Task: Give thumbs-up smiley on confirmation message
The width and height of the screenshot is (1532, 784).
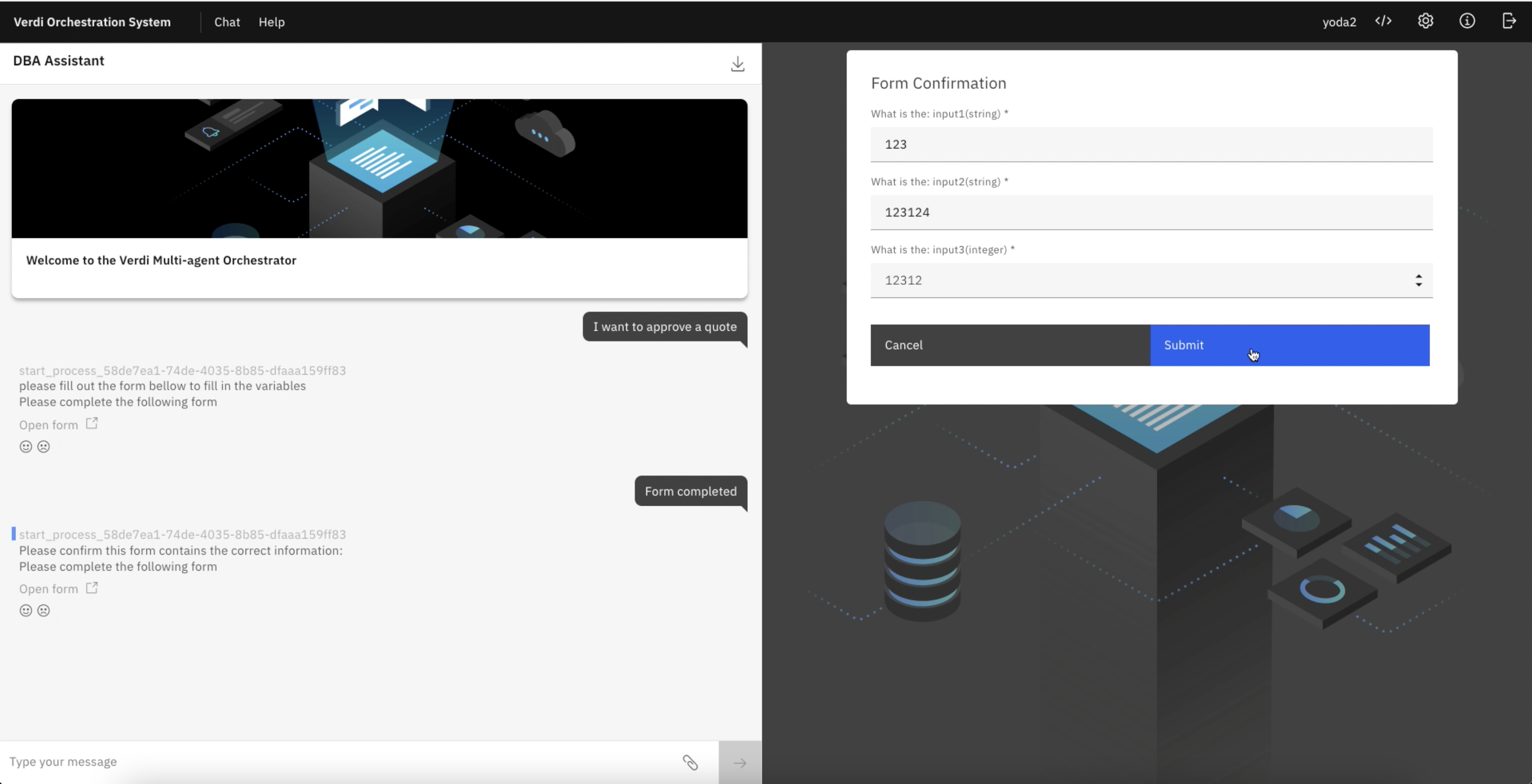Action: (26, 610)
